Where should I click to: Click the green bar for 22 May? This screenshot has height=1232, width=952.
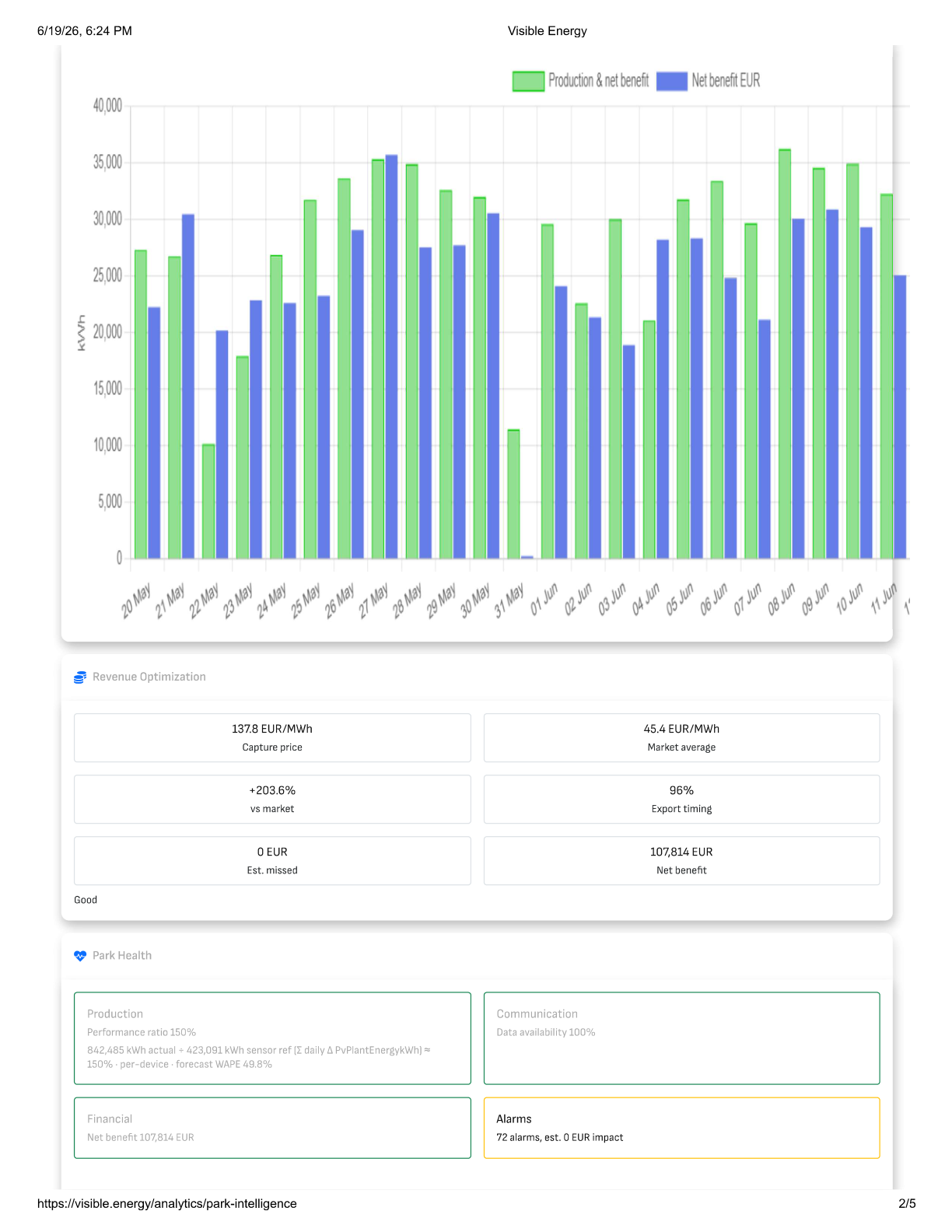pos(208,502)
